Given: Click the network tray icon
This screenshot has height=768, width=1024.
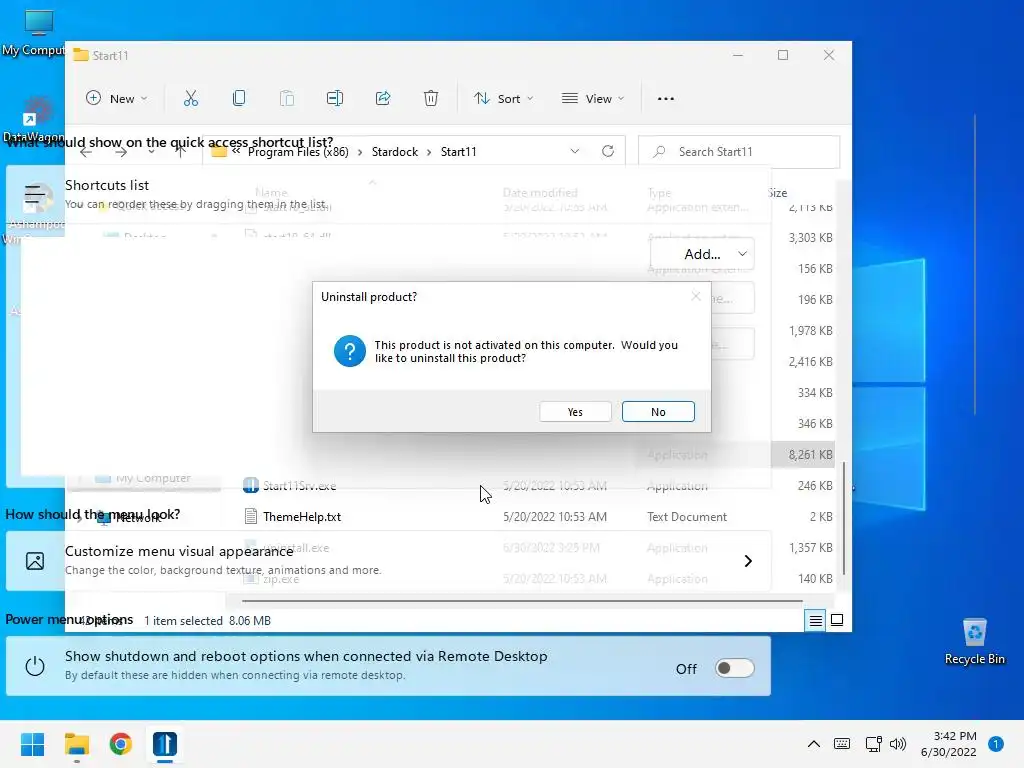Looking at the screenshot, I should (873, 744).
